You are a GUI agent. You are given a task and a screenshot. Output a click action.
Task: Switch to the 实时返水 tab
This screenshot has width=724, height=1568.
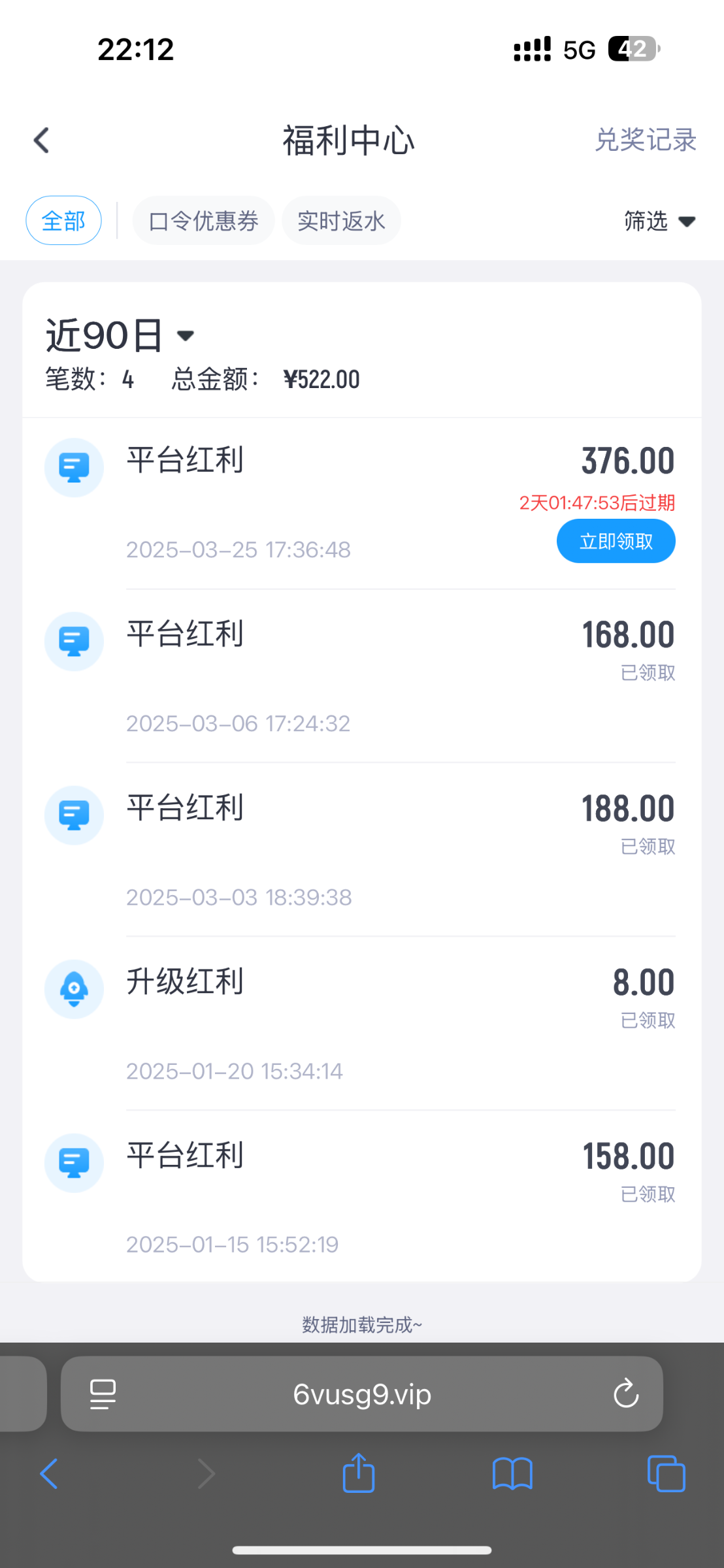pos(341,221)
